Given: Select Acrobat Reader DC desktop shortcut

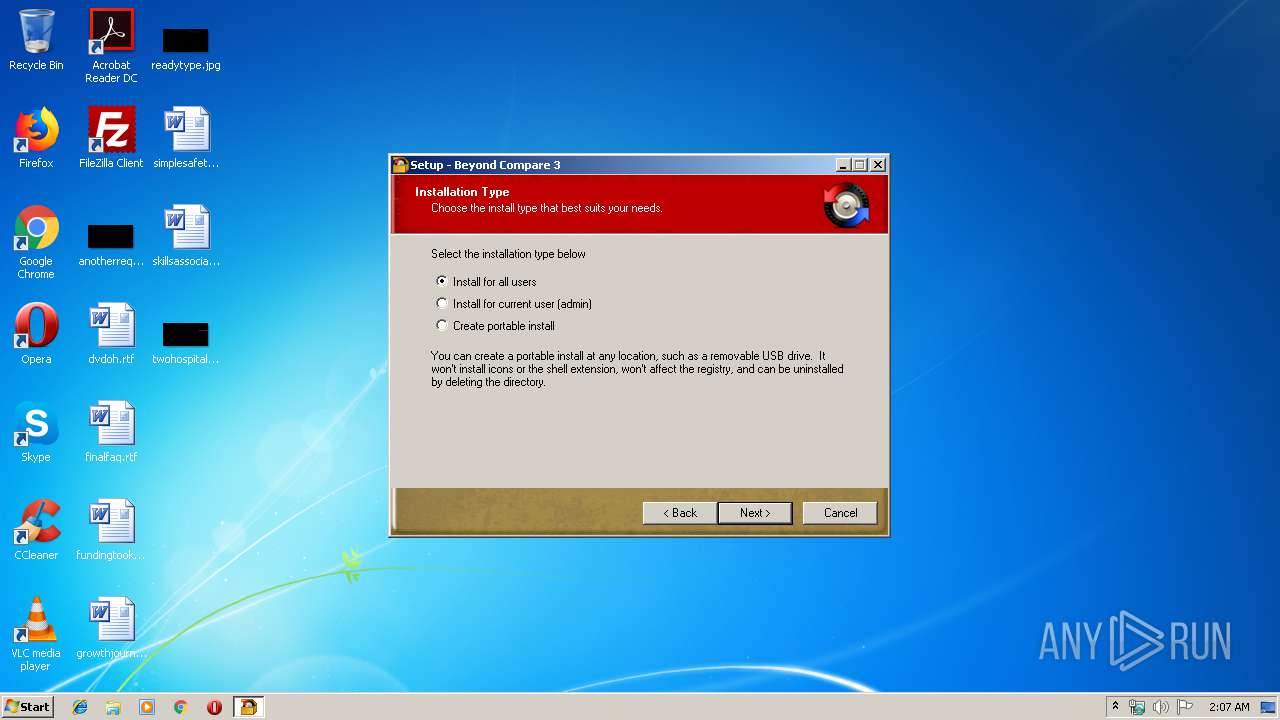Looking at the screenshot, I should click(x=111, y=46).
